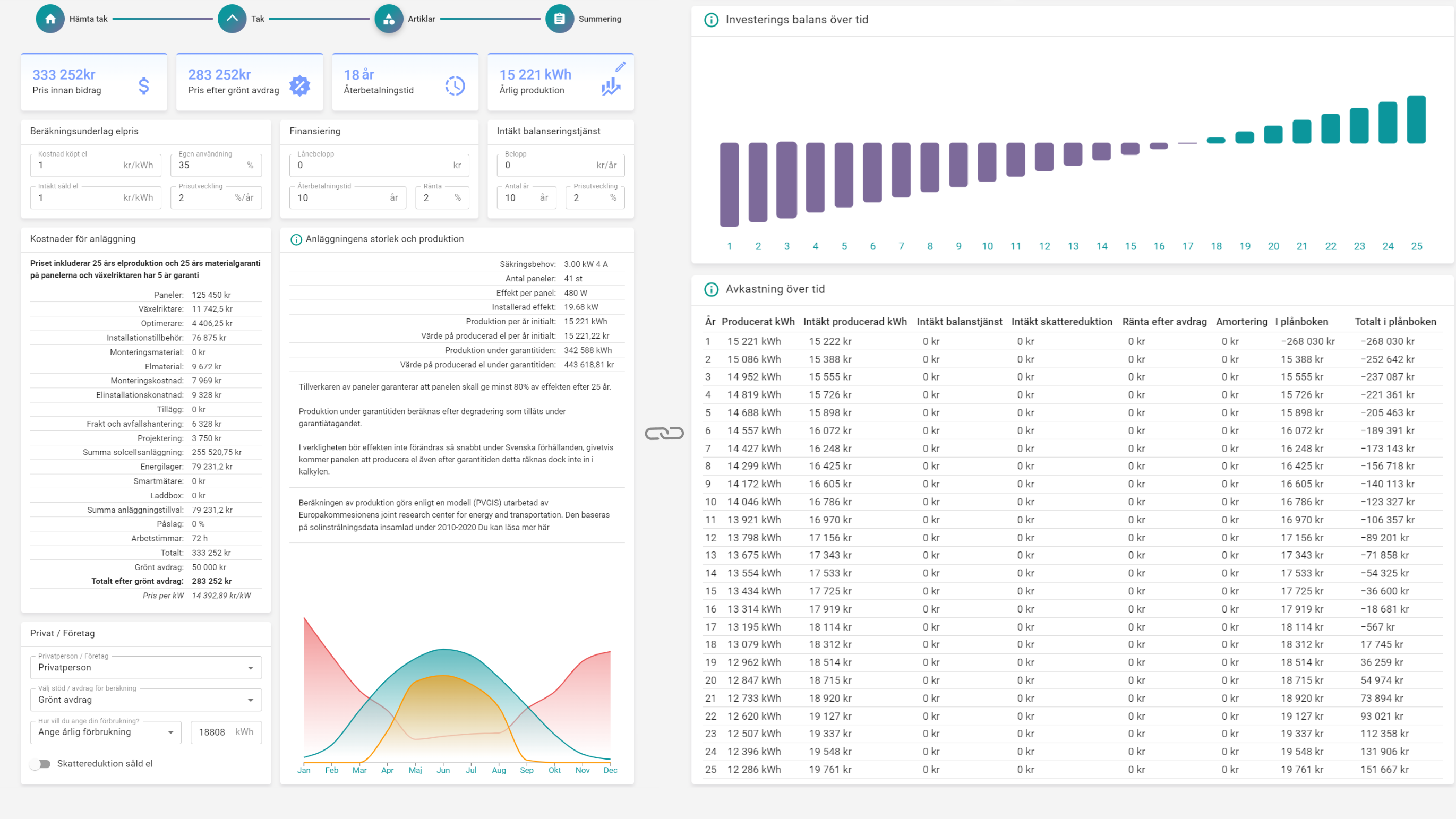1456x819 pixels.
Task: Click the Jun label on the monthly production chart
Action: pos(443,770)
